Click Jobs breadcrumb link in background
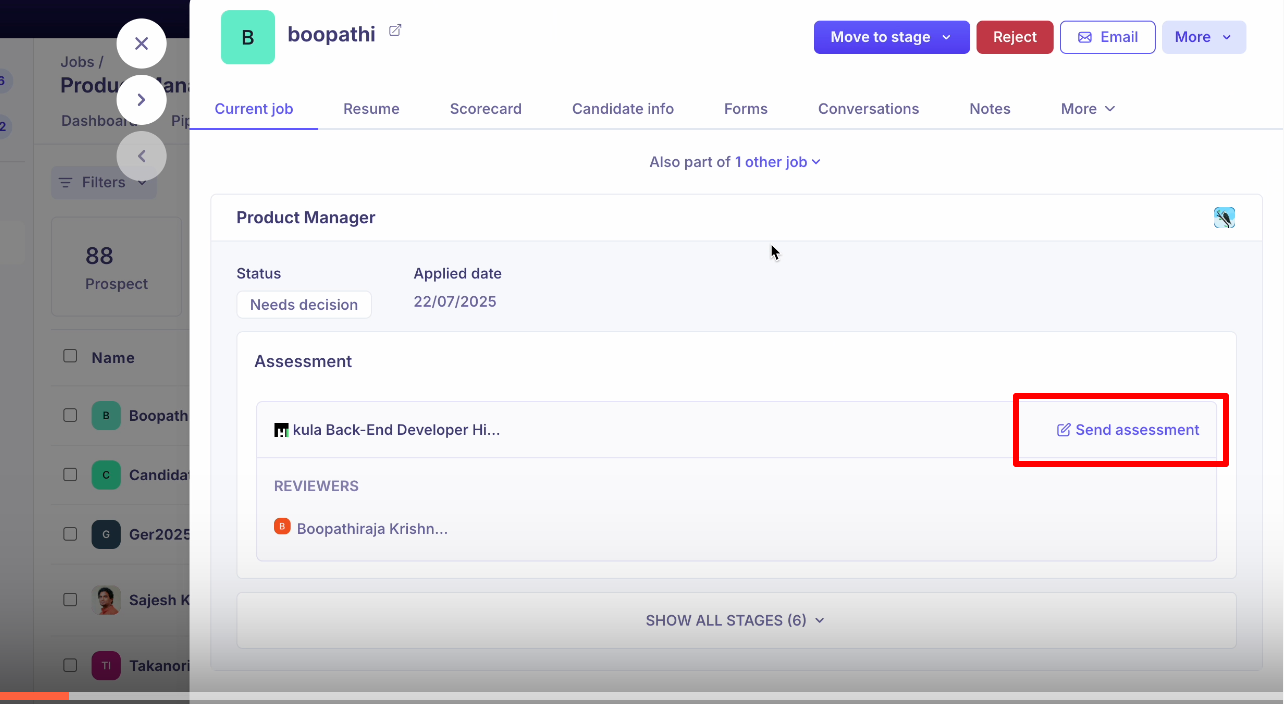This screenshot has height=704, width=1284. coord(76,63)
